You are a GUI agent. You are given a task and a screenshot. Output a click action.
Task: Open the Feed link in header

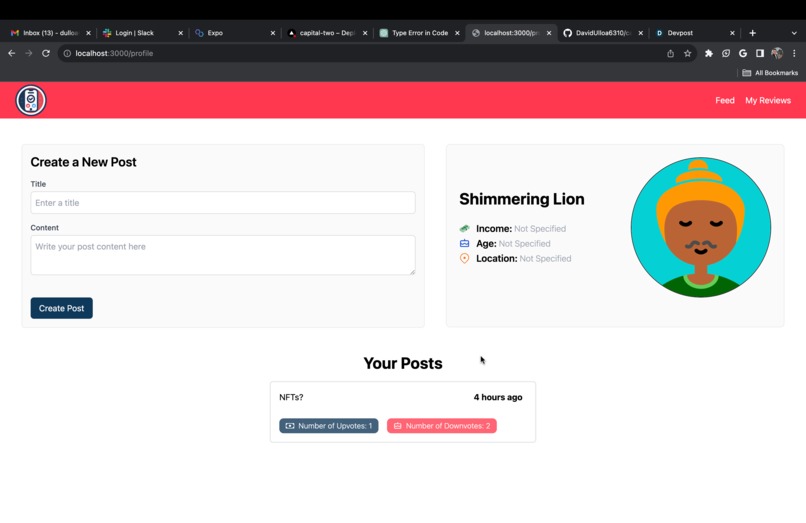tap(725, 100)
